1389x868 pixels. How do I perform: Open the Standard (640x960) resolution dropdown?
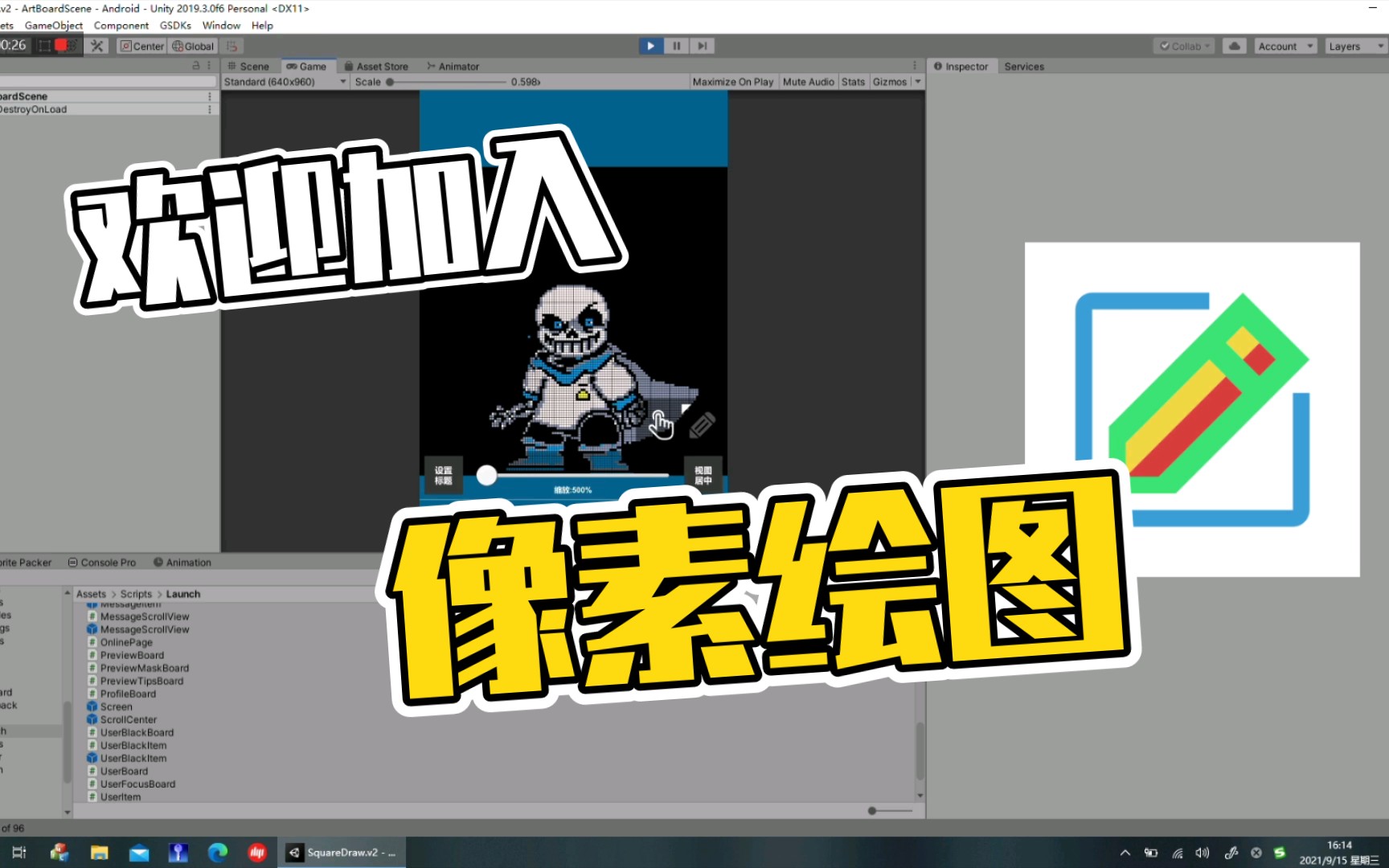(x=285, y=81)
